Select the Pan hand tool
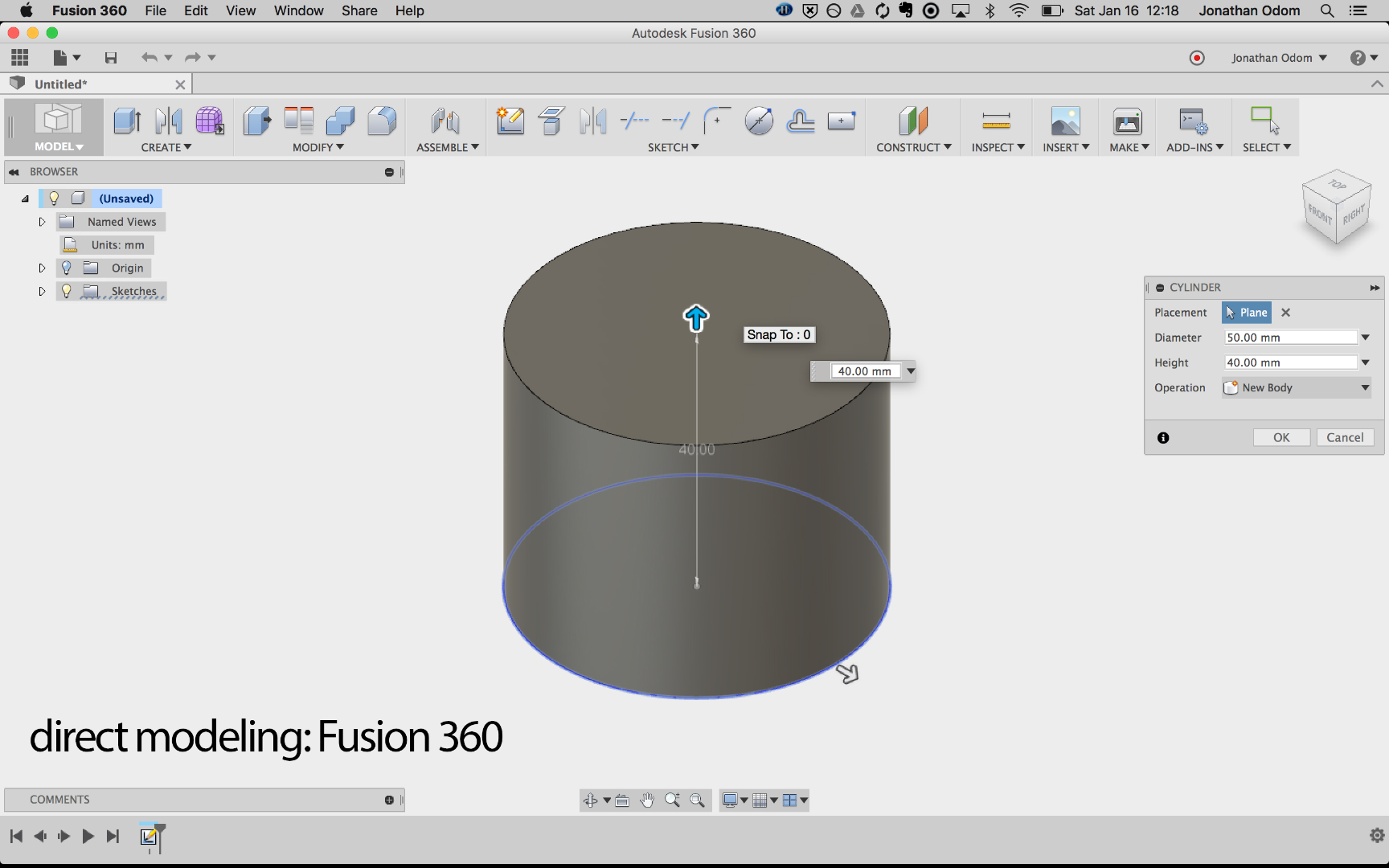The image size is (1389, 868). (x=647, y=800)
